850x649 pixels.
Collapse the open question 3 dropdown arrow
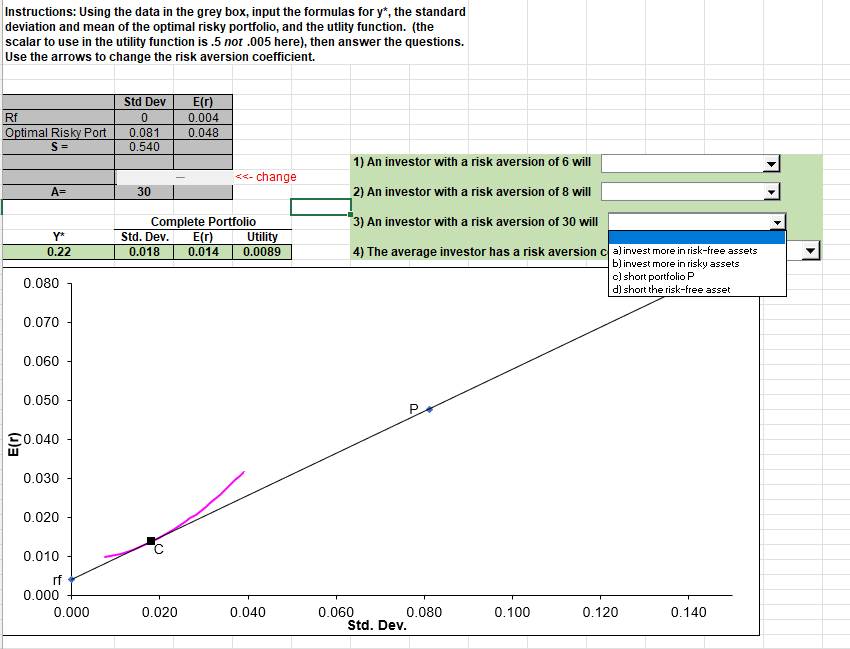point(778,221)
